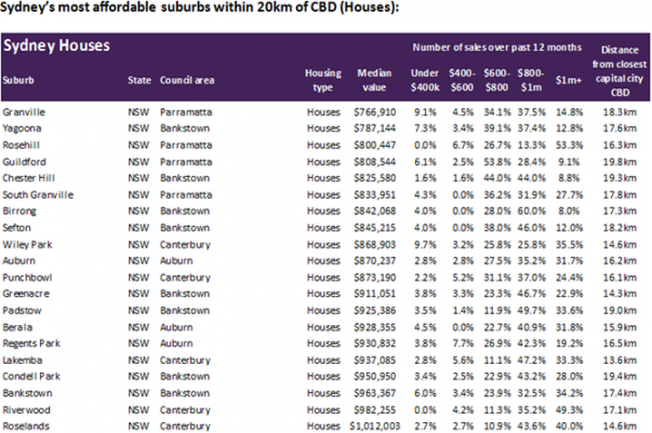Click the Distance from closest capital city CBD header
Screen dimensions: 652x433
tap(620, 71)
